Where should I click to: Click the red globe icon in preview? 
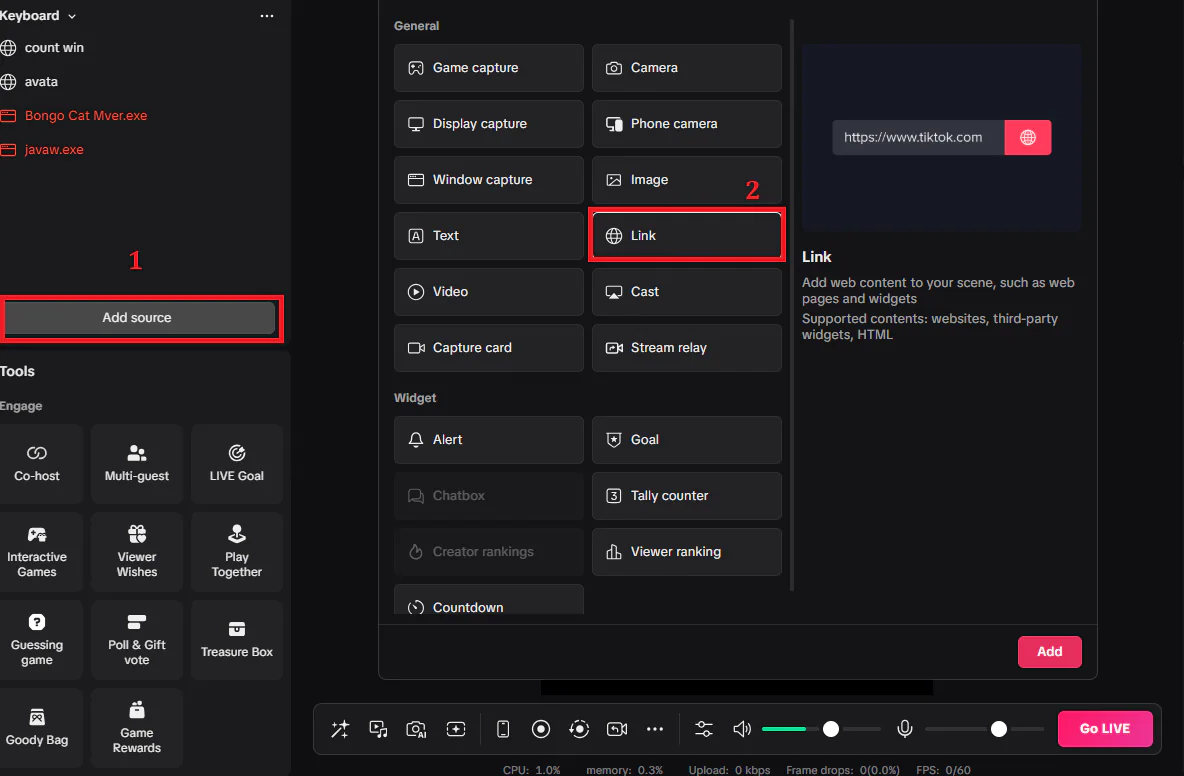(x=1028, y=137)
